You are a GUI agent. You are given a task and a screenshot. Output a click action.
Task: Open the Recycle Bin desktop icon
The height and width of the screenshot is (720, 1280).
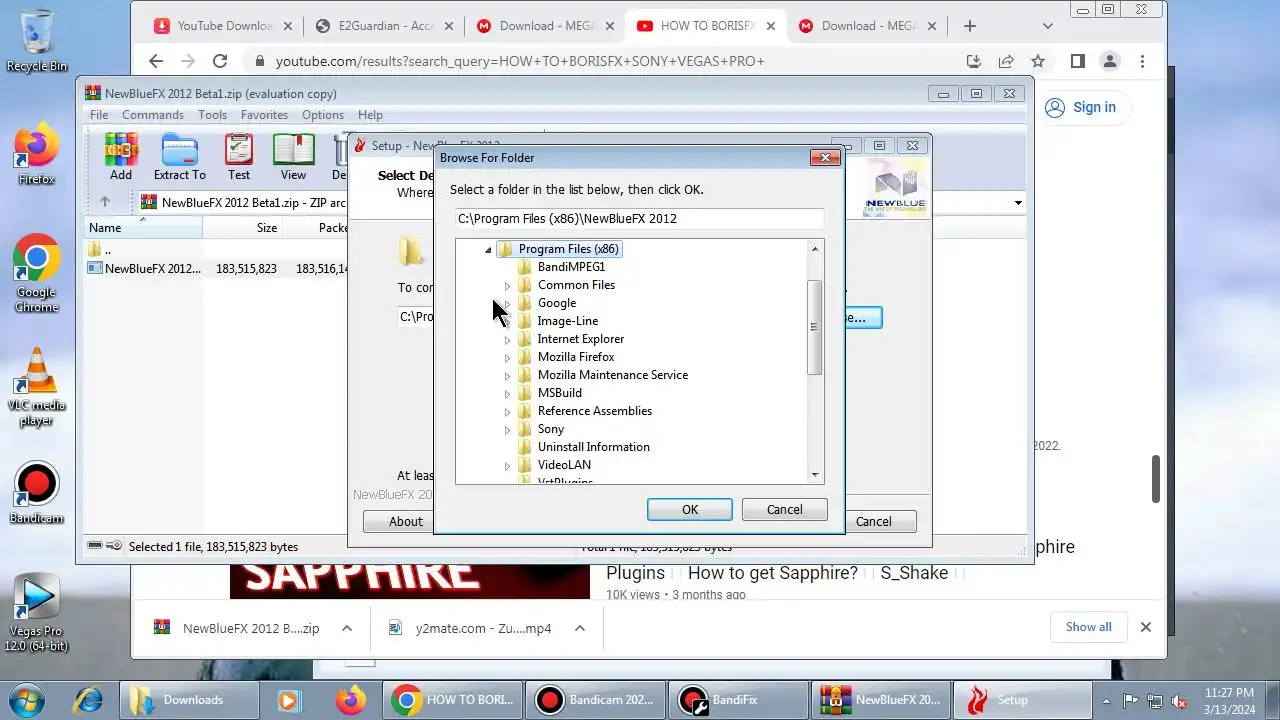(37, 41)
